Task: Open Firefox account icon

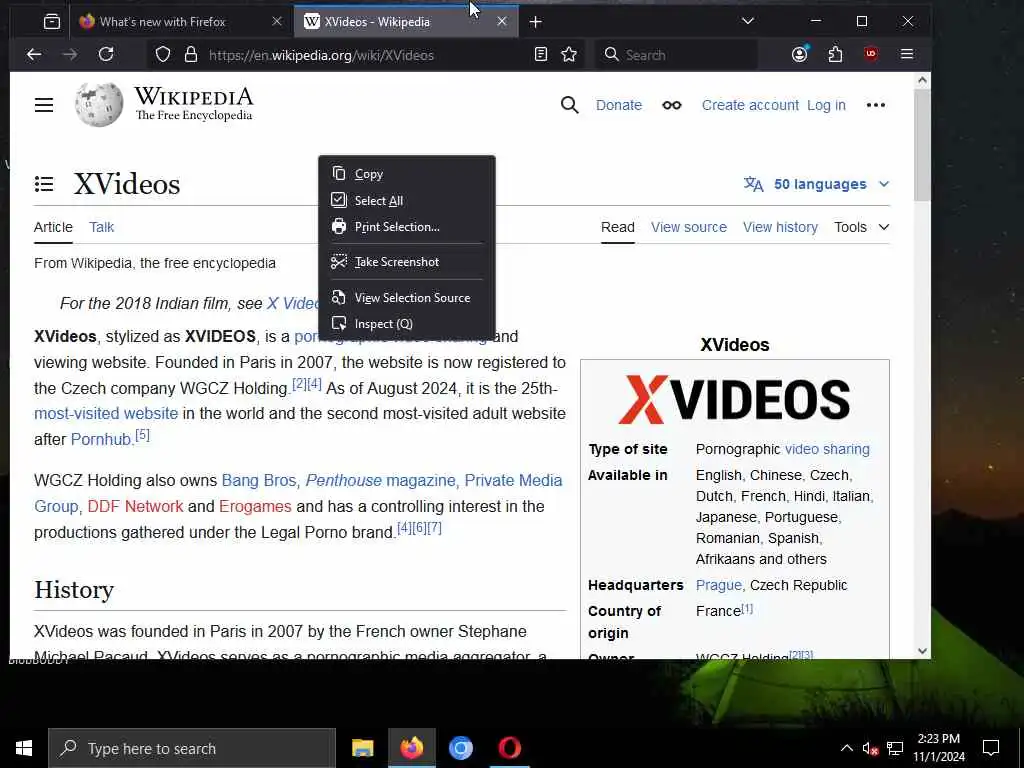Action: click(x=800, y=54)
